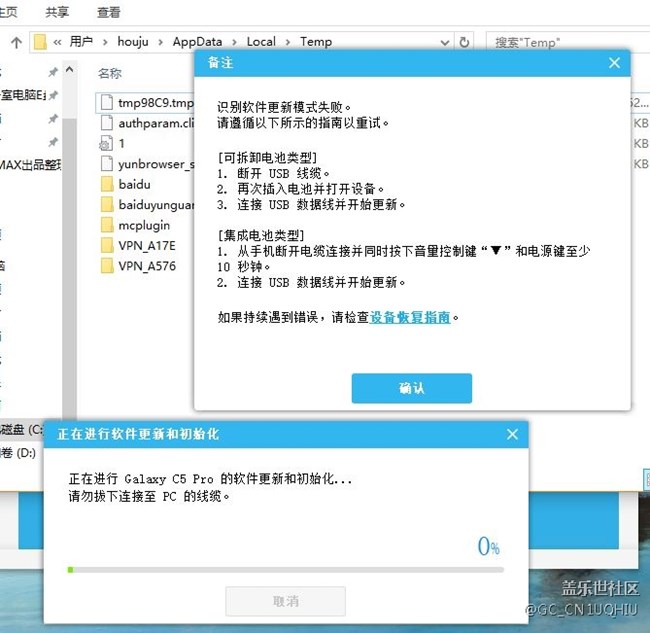Click the 确认 button in 备注 dialog
650x633 pixels.
tap(412, 388)
